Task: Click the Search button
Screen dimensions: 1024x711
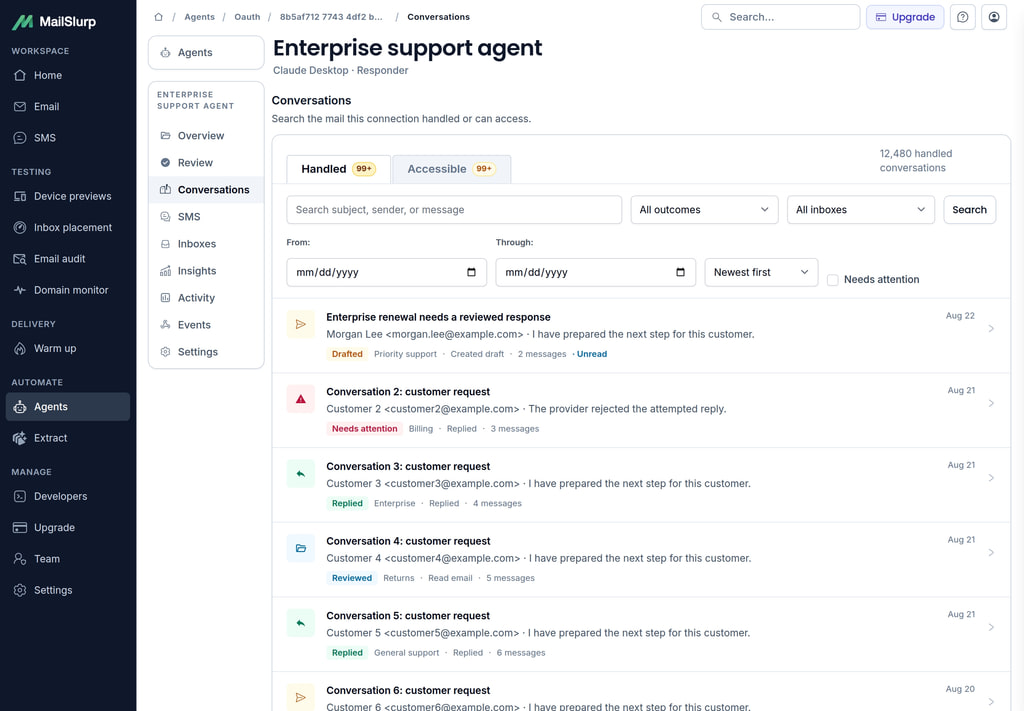Action: [x=969, y=210]
